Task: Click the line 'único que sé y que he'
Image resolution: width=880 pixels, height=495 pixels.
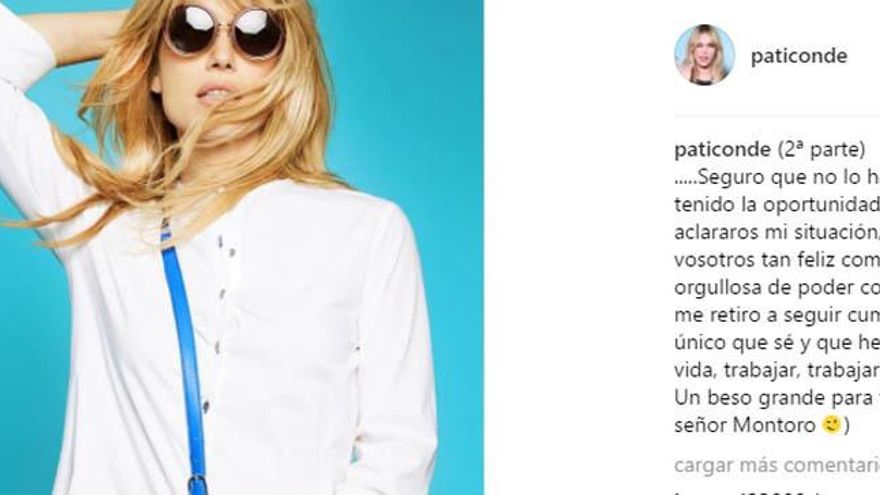Action: click(x=777, y=343)
